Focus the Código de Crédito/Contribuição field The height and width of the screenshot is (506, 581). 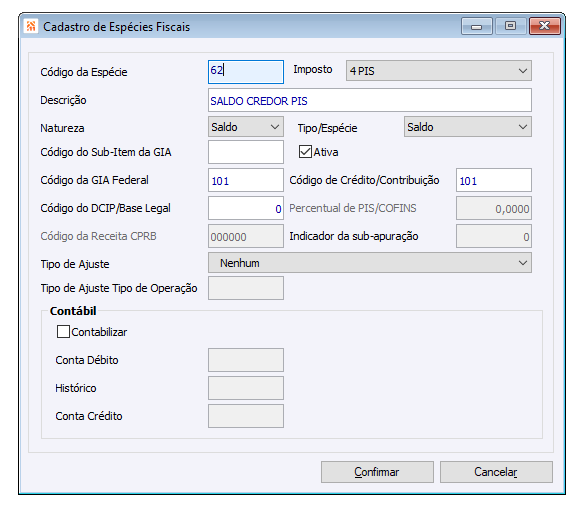point(494,180)
